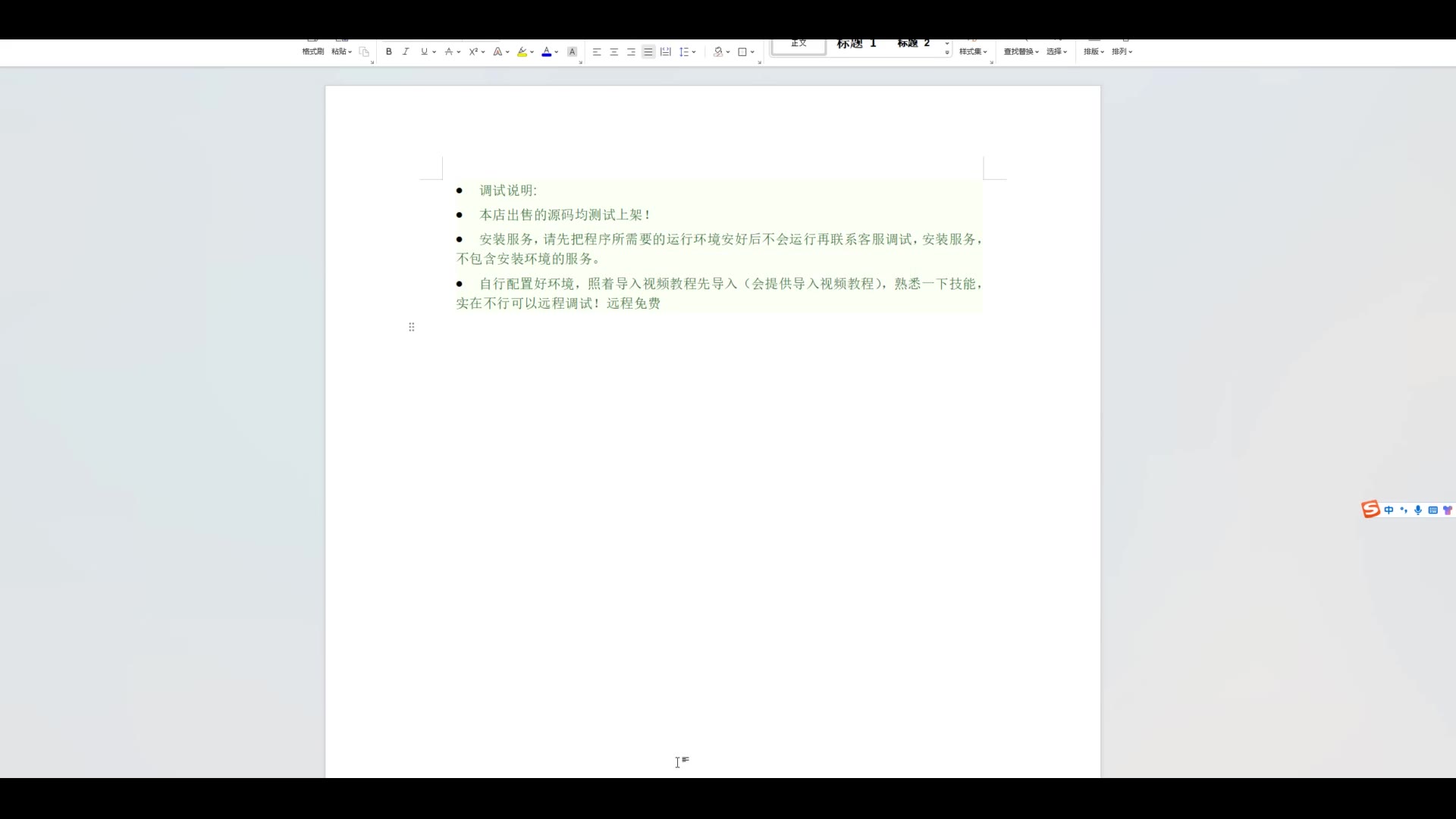Center align the paragraph
The width and height of the screenshot is (1456, 819).
coord(614,52)
